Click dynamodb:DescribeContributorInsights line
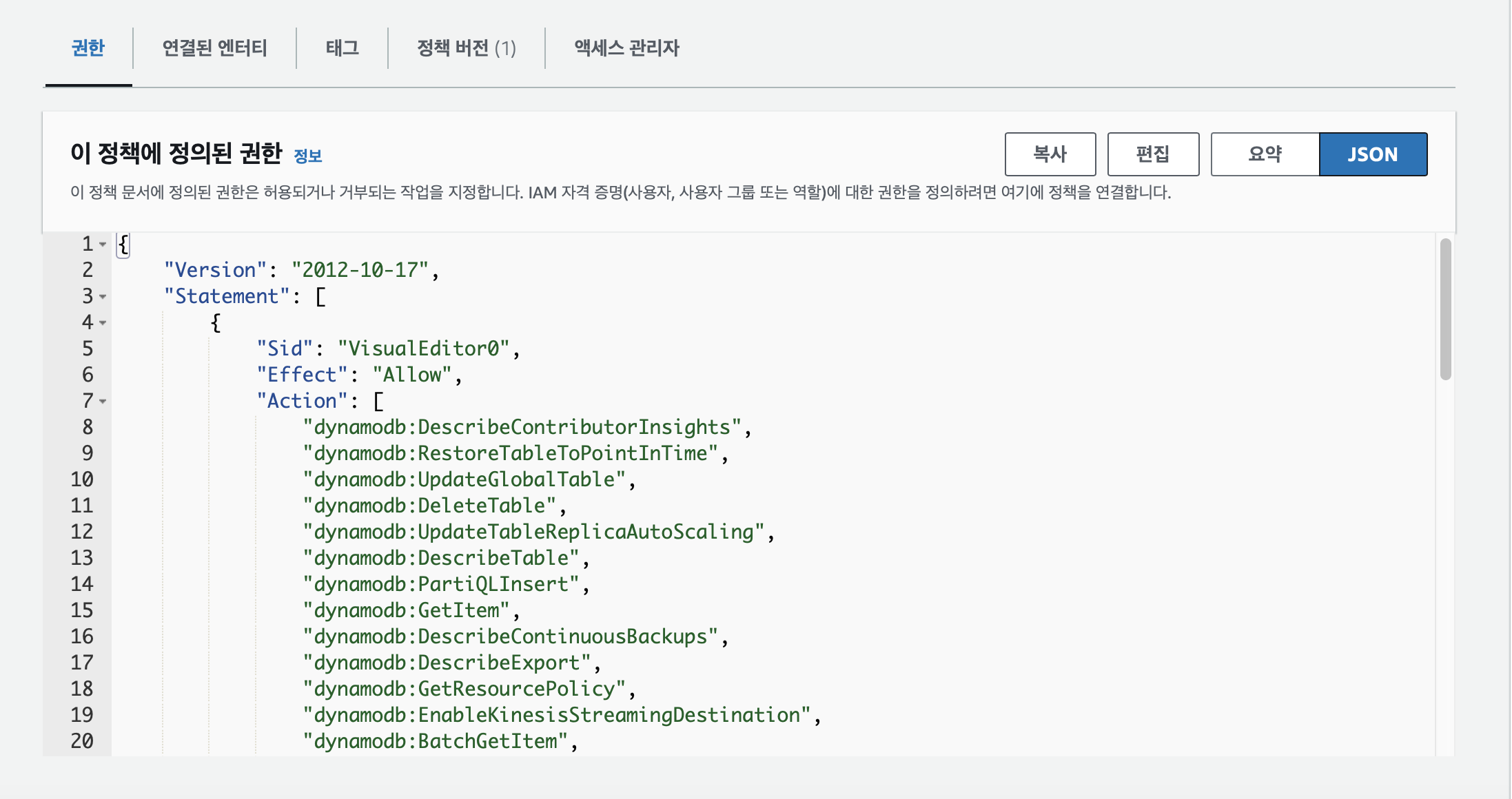The image size is (1512, 799). 527,427
